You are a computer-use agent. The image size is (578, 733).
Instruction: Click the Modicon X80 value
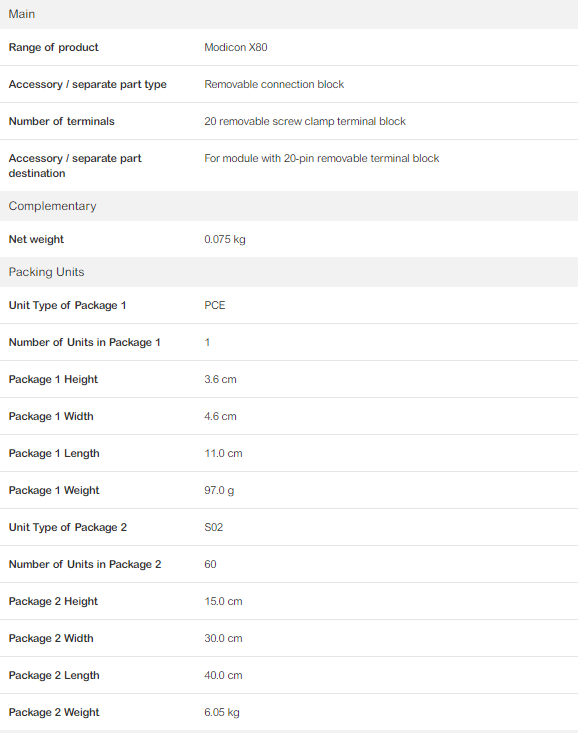pyautogui.click(x=236, y=47)
